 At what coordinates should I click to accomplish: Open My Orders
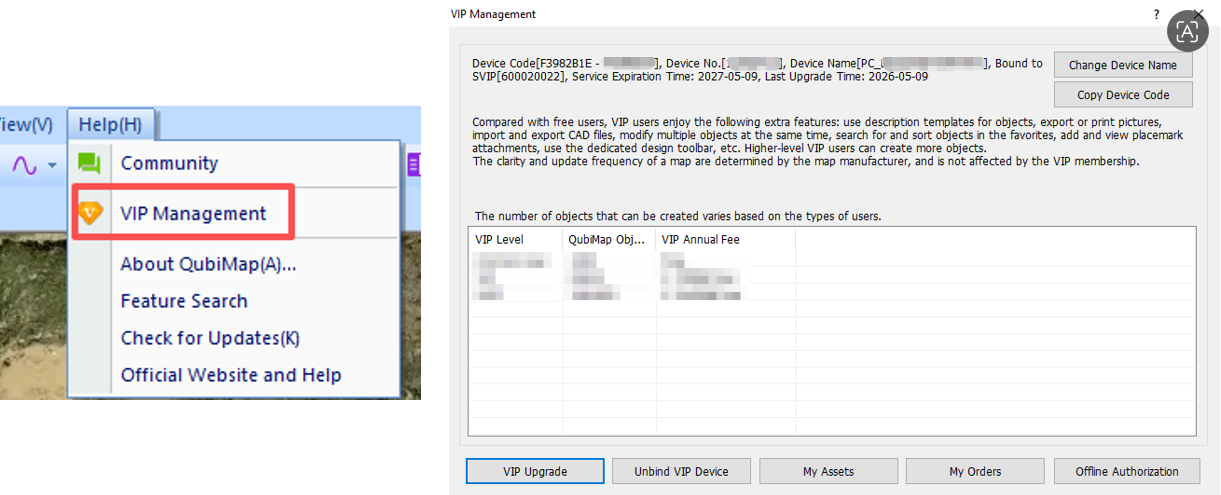point(975,471)
